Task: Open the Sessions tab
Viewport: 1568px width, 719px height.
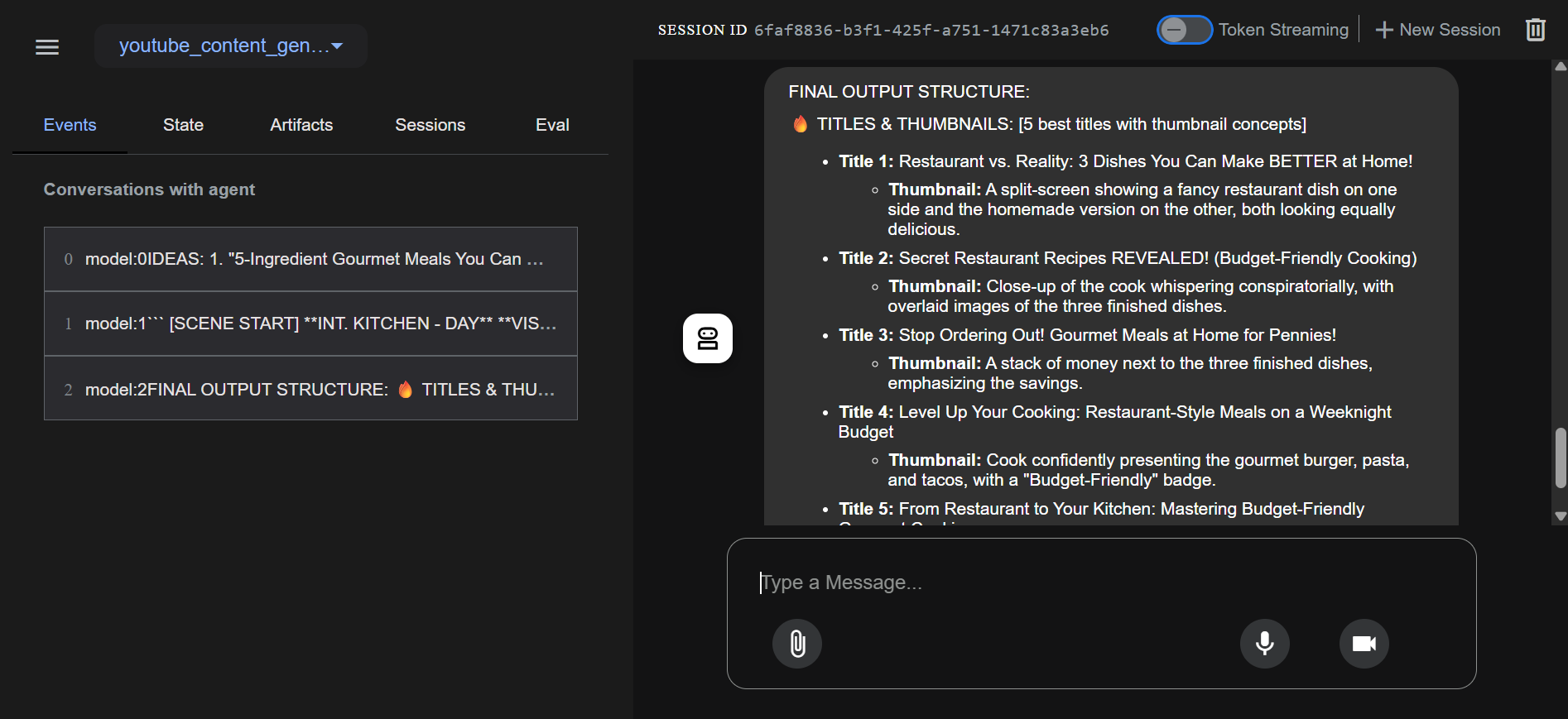Action: pyautogui.click(x=430, y=125)
